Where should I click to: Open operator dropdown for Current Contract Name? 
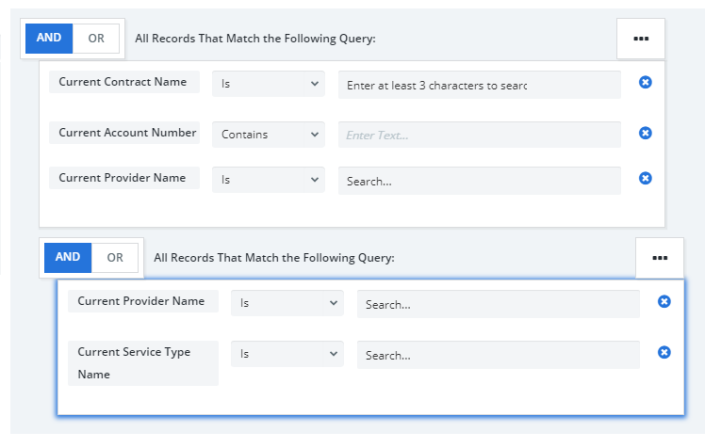[268, 85]
